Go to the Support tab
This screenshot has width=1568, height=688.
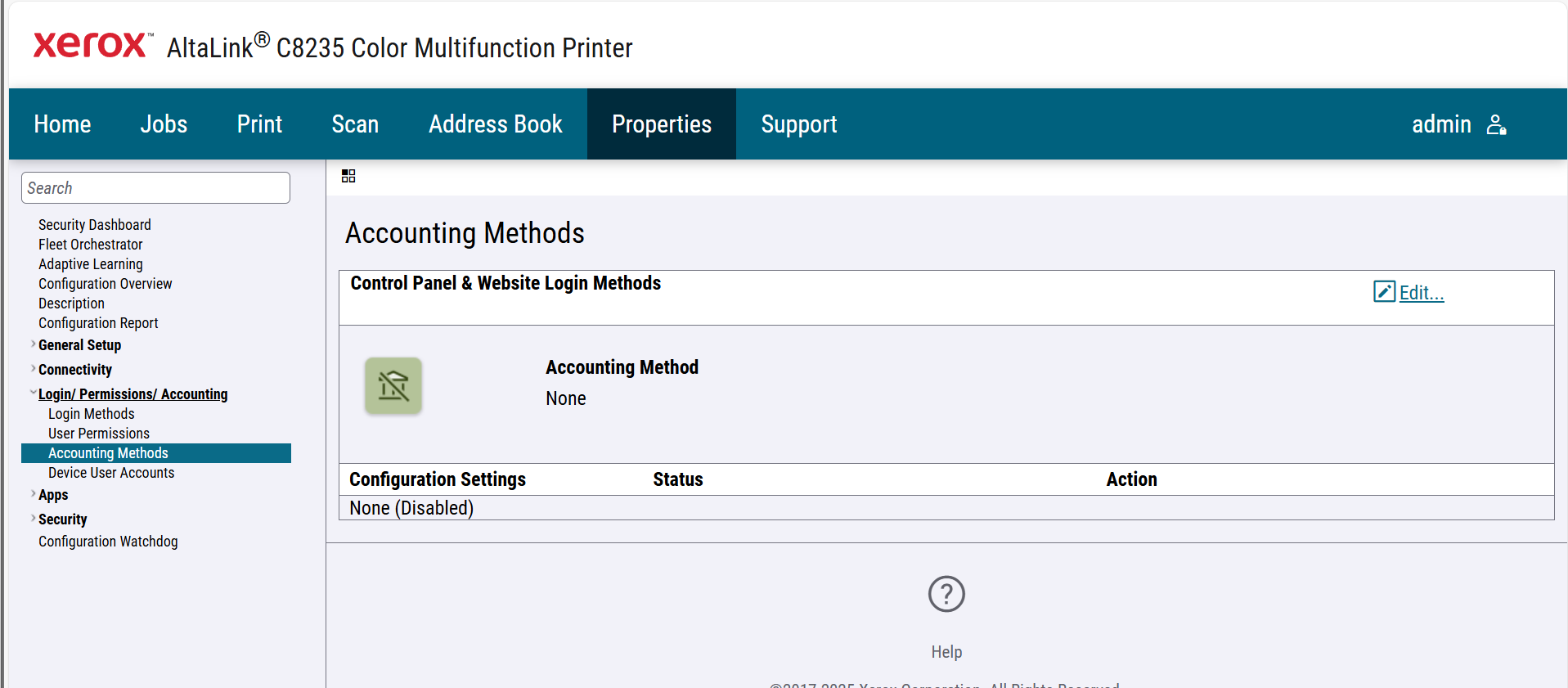click(798, 124)
